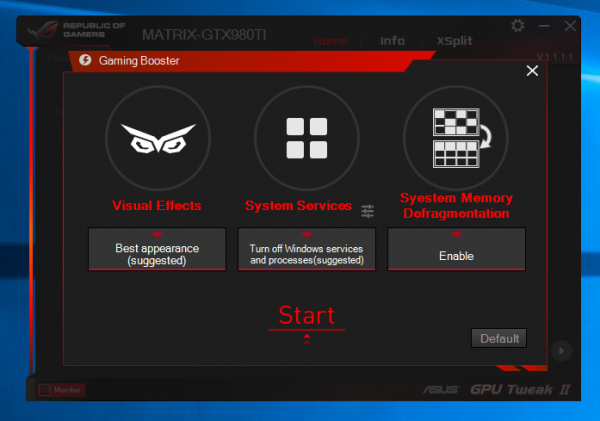Open the Enable dropdown for memory defragmentation
Image resolution: width=600 pixels, height=421 pixels.
coord(457,249)
